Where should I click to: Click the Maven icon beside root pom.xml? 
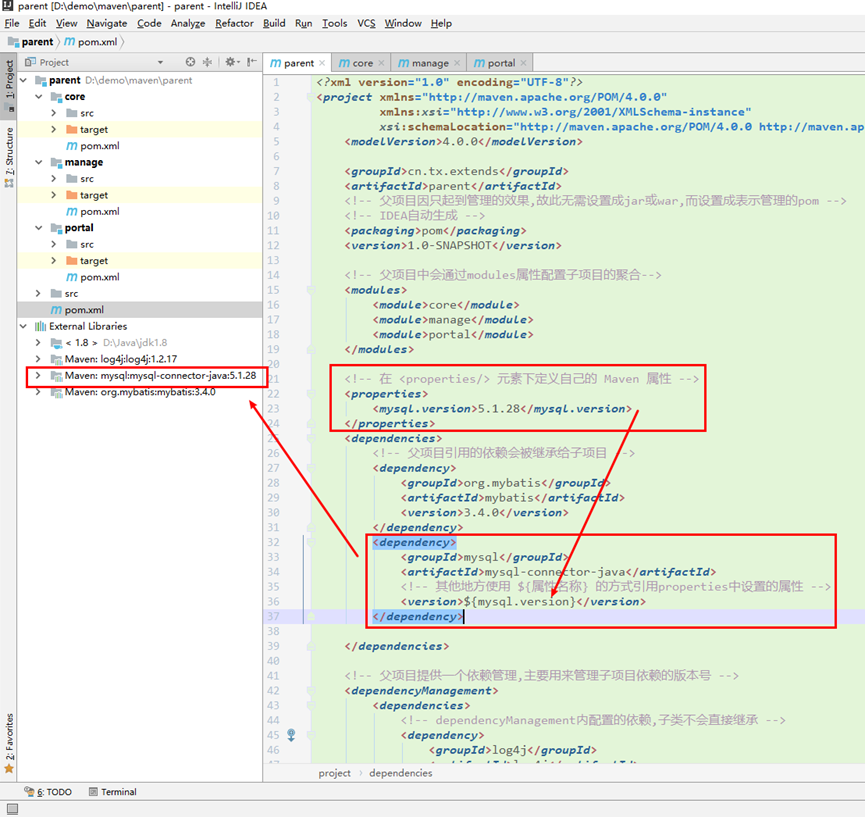tap(56, 310)
